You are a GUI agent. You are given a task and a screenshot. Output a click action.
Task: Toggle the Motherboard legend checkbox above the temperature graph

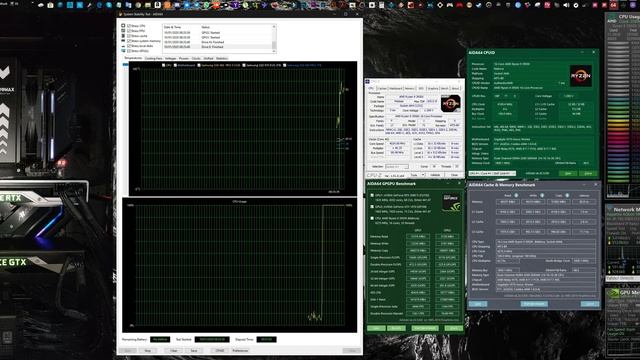(175, 65)
